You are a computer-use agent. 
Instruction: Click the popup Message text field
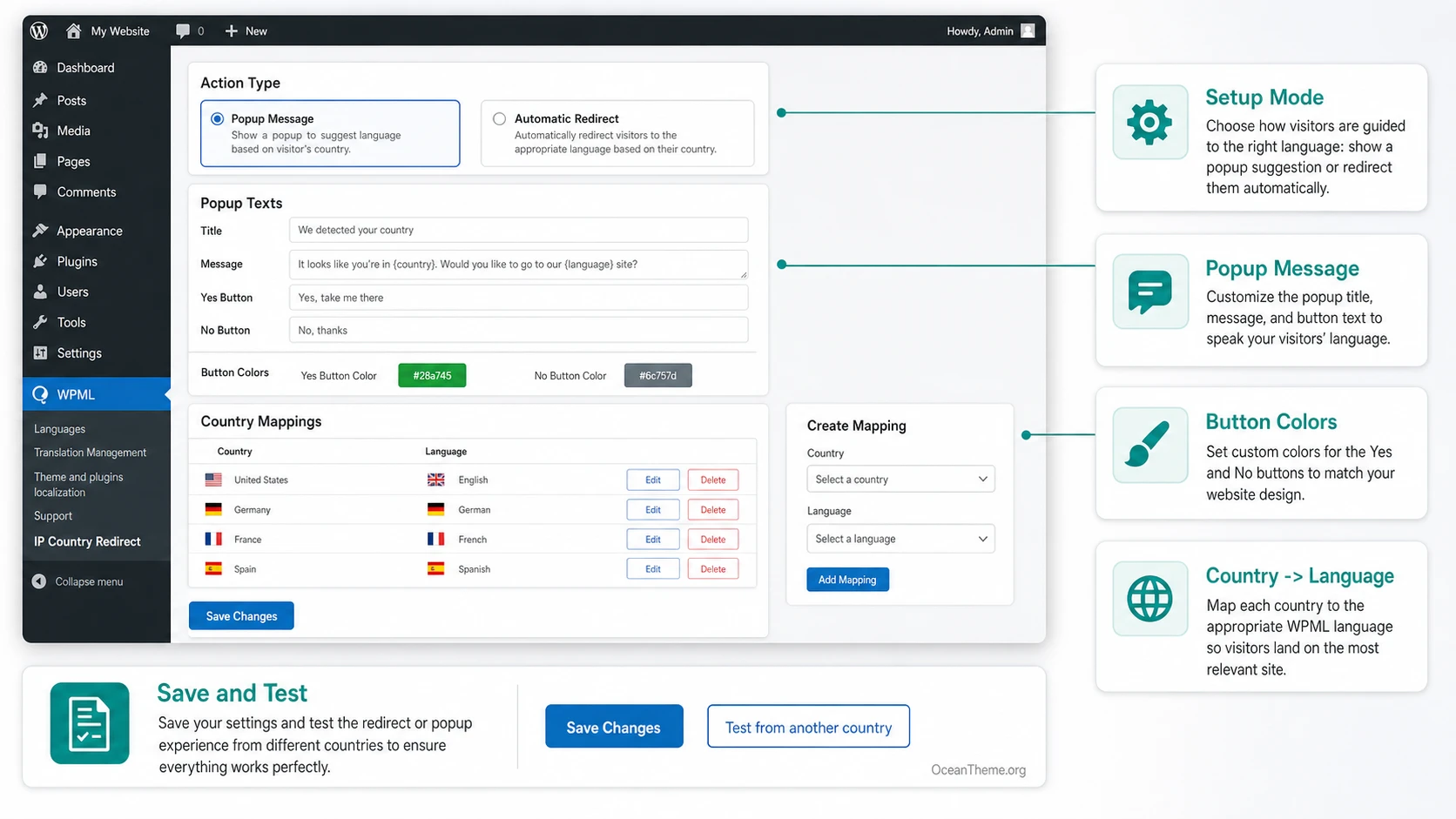518,265
